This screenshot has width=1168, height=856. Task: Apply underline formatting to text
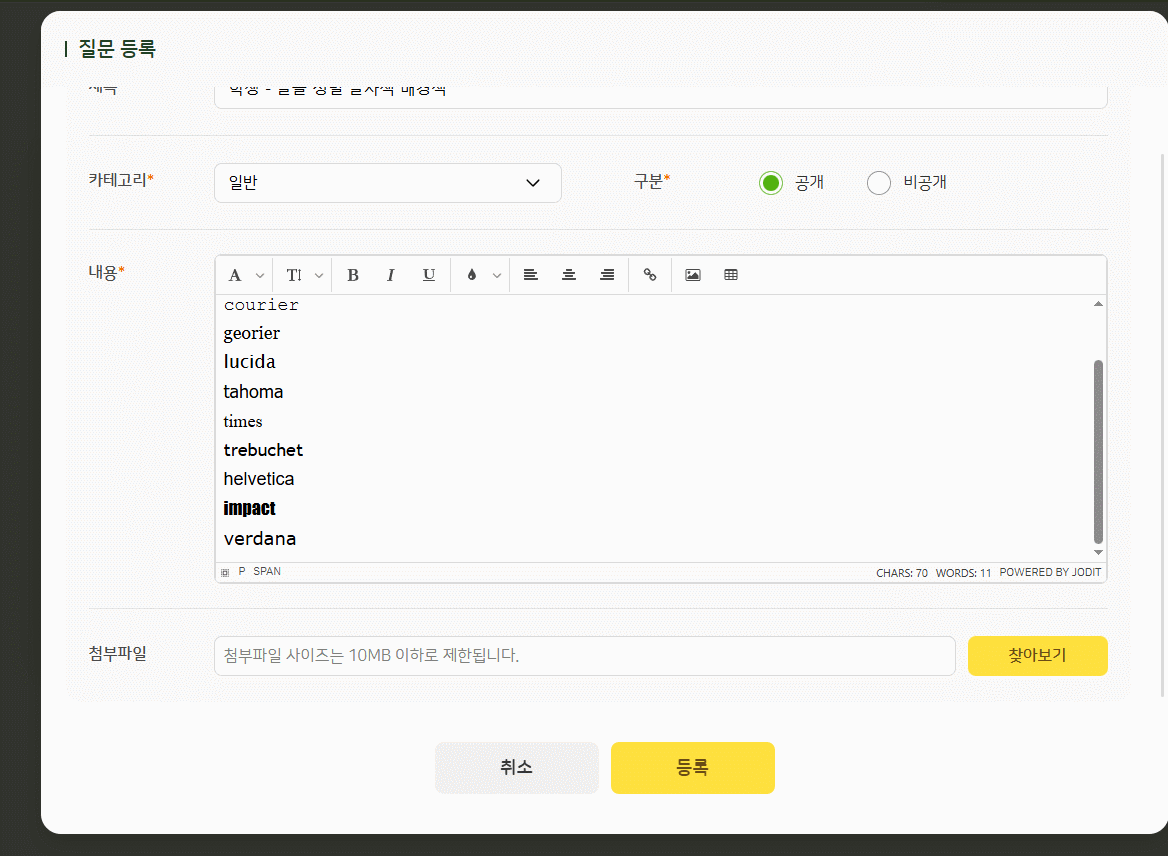[429, 275]
